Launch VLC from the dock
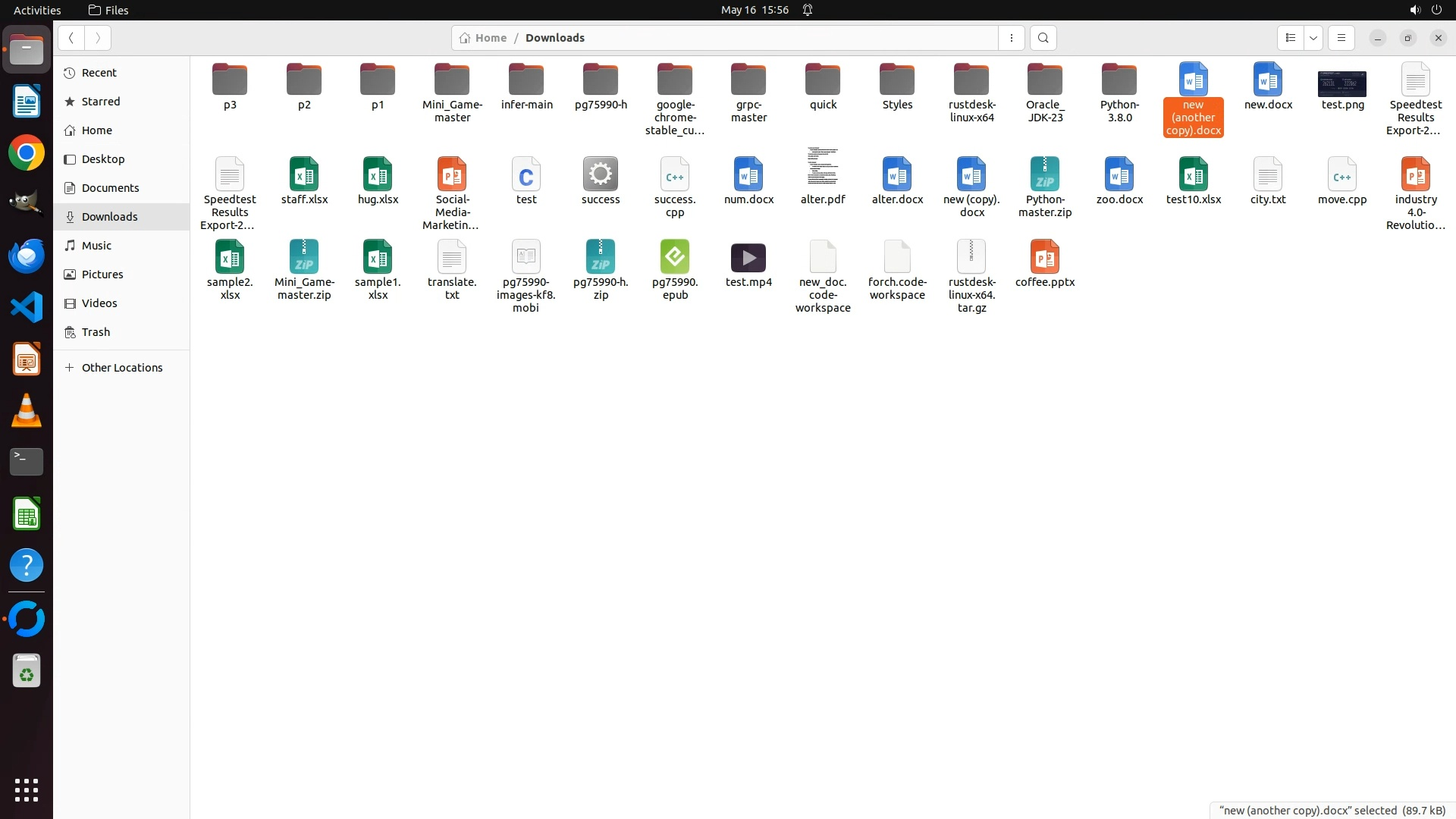This screenshot has width=1456, height=819. click(x=27, y=410)
